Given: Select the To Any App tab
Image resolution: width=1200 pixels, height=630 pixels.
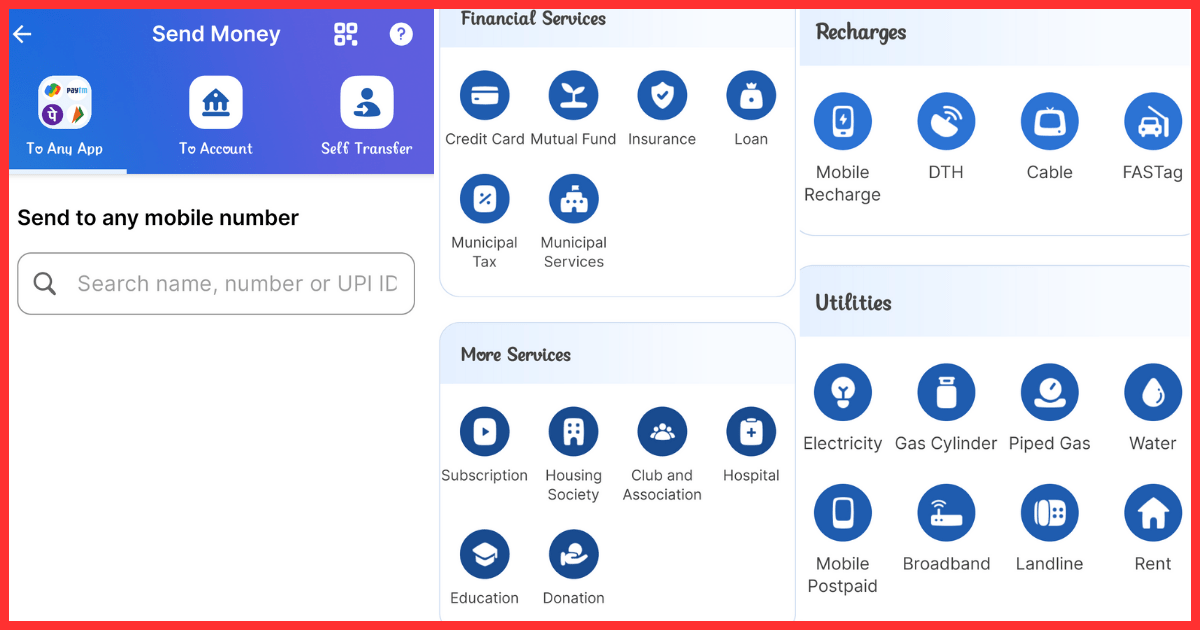Looking at the screenshot, I should (x=65, y=117).
